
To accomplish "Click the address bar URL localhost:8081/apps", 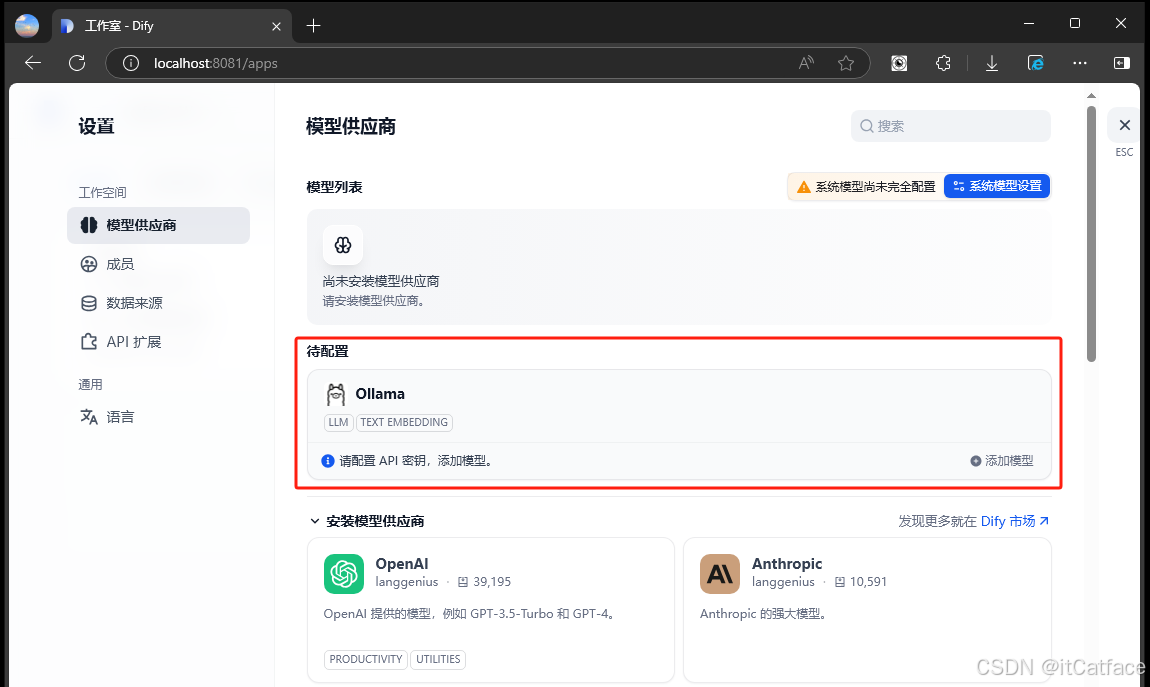I will pyautogui.click(x=216, y=63).
